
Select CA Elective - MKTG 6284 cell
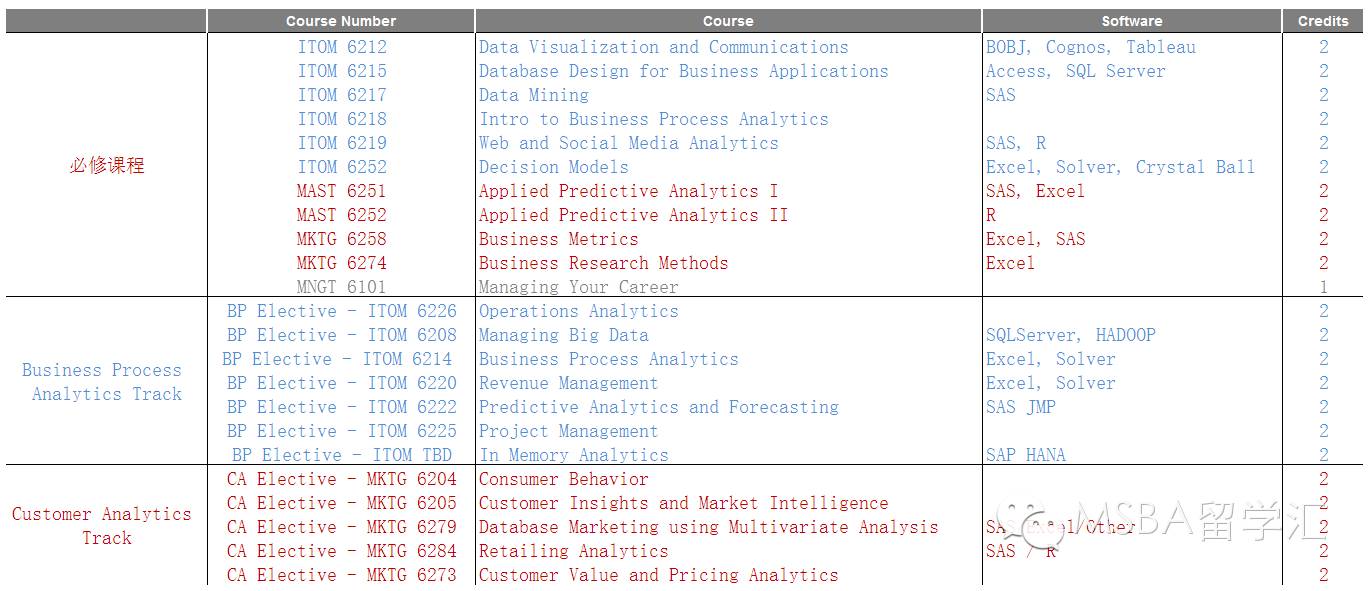pyautogui.click(x=342, y=551)
